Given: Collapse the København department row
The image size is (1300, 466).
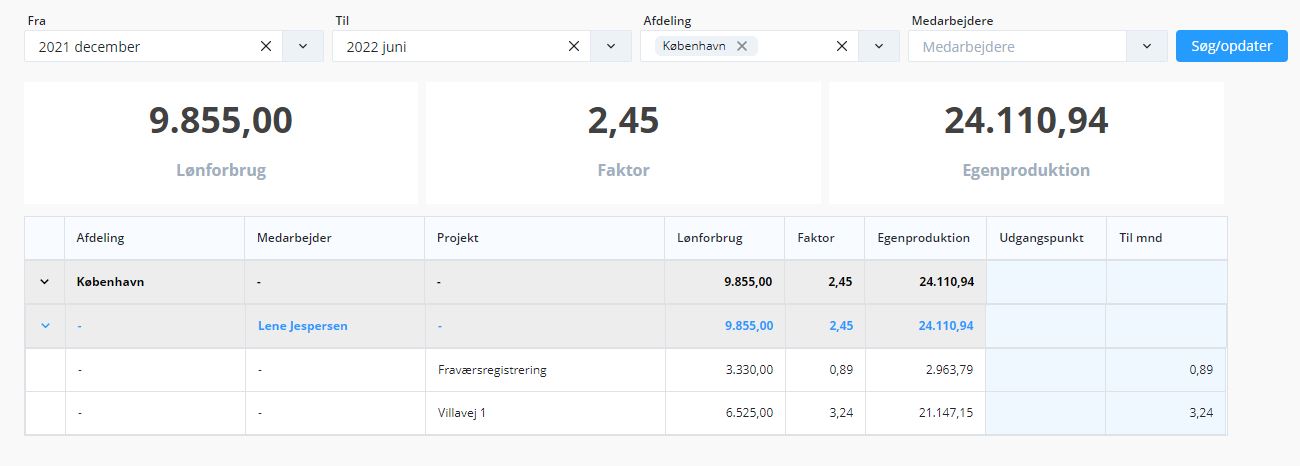Looking at the screenshot, I should pos(44,282).
